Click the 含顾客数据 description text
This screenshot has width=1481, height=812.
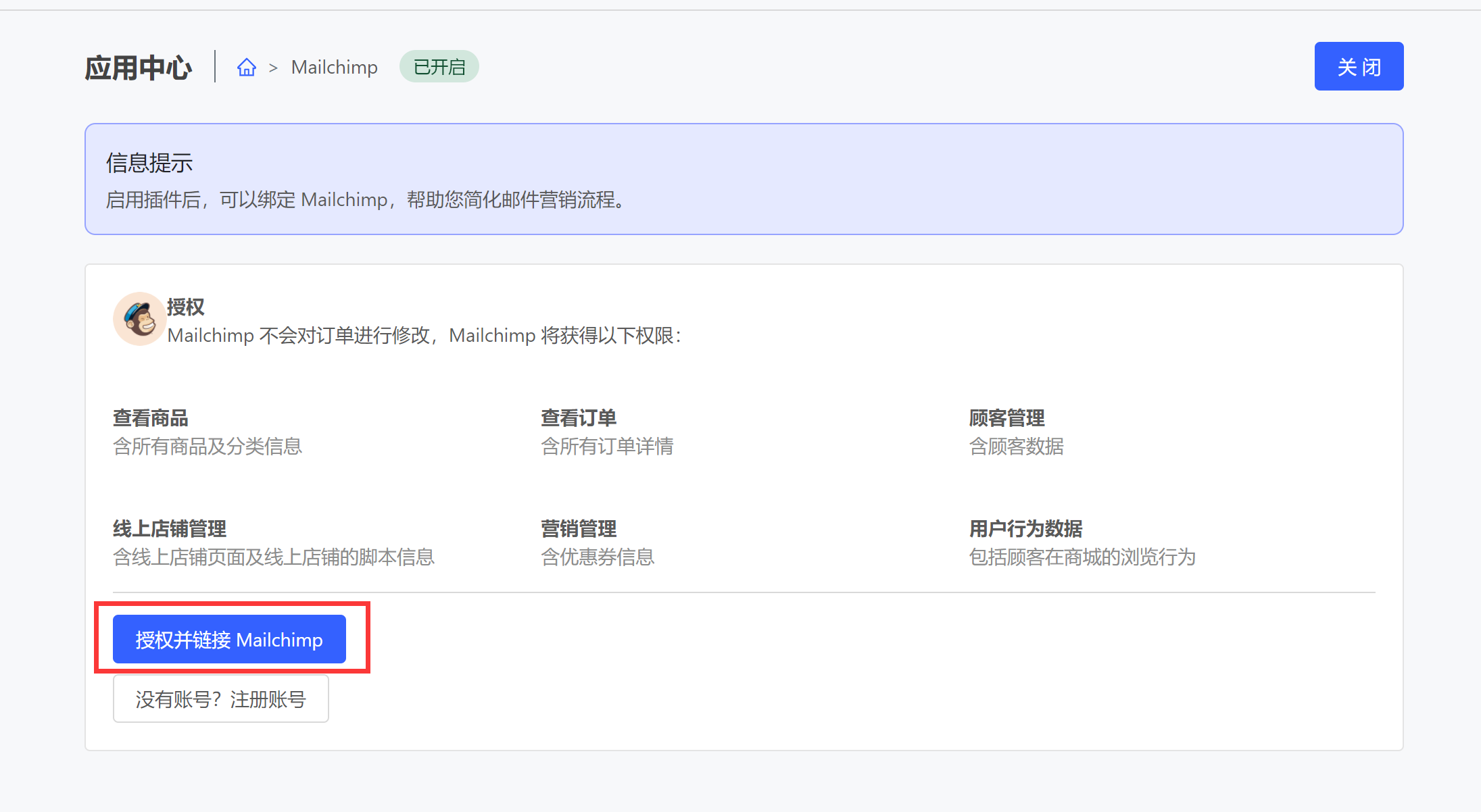(1016, 447)
